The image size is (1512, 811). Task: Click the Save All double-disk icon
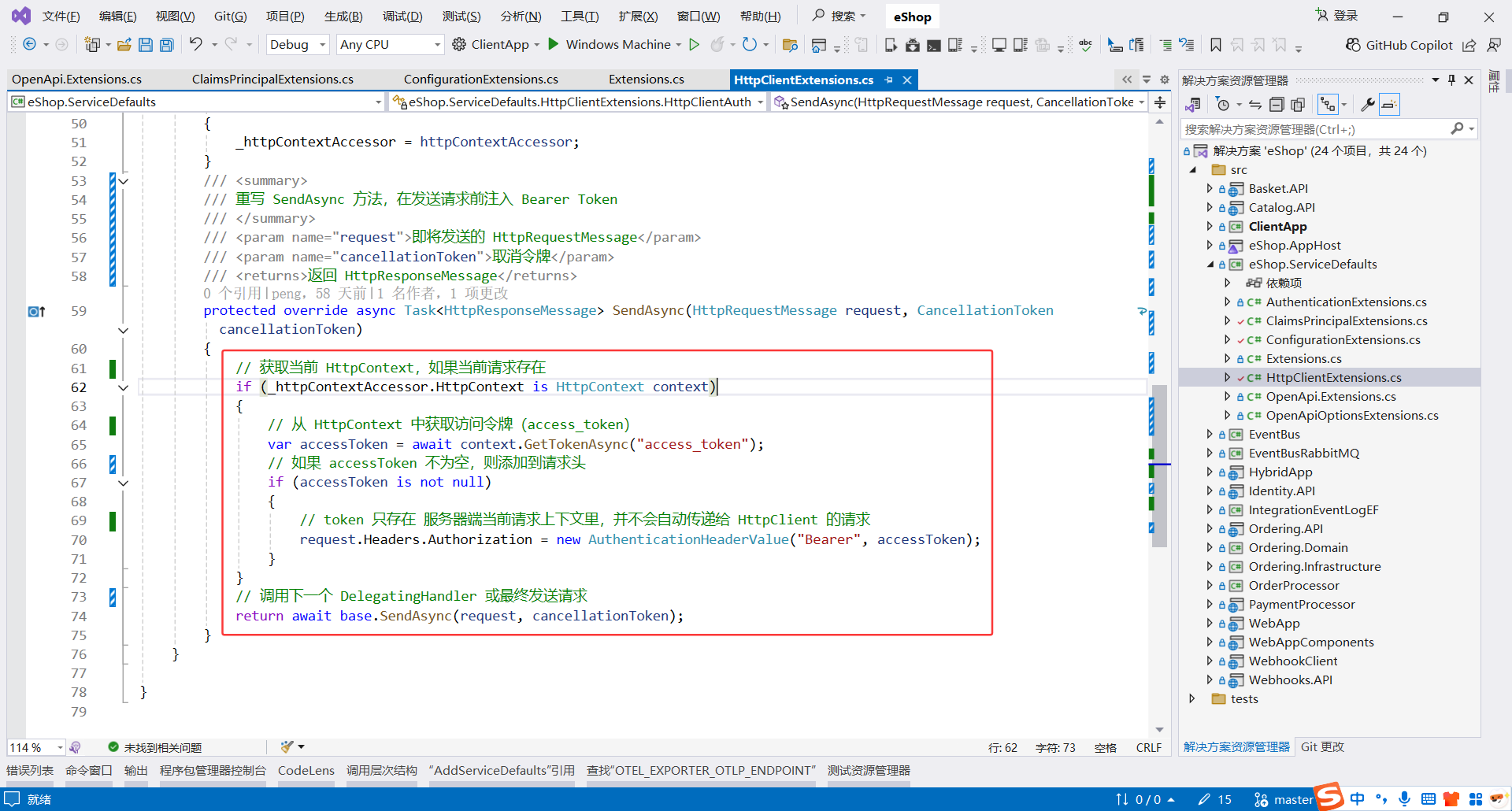click(167, 45)
